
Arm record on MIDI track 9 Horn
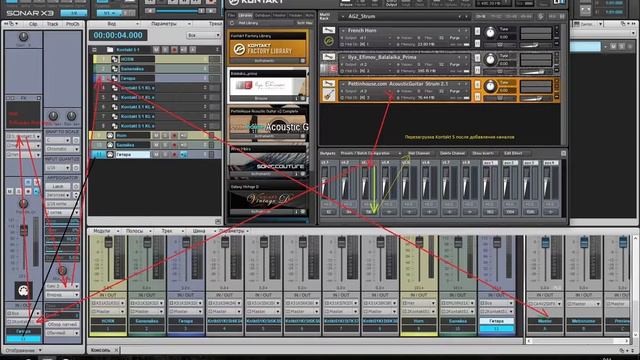(x=174, y=135)
